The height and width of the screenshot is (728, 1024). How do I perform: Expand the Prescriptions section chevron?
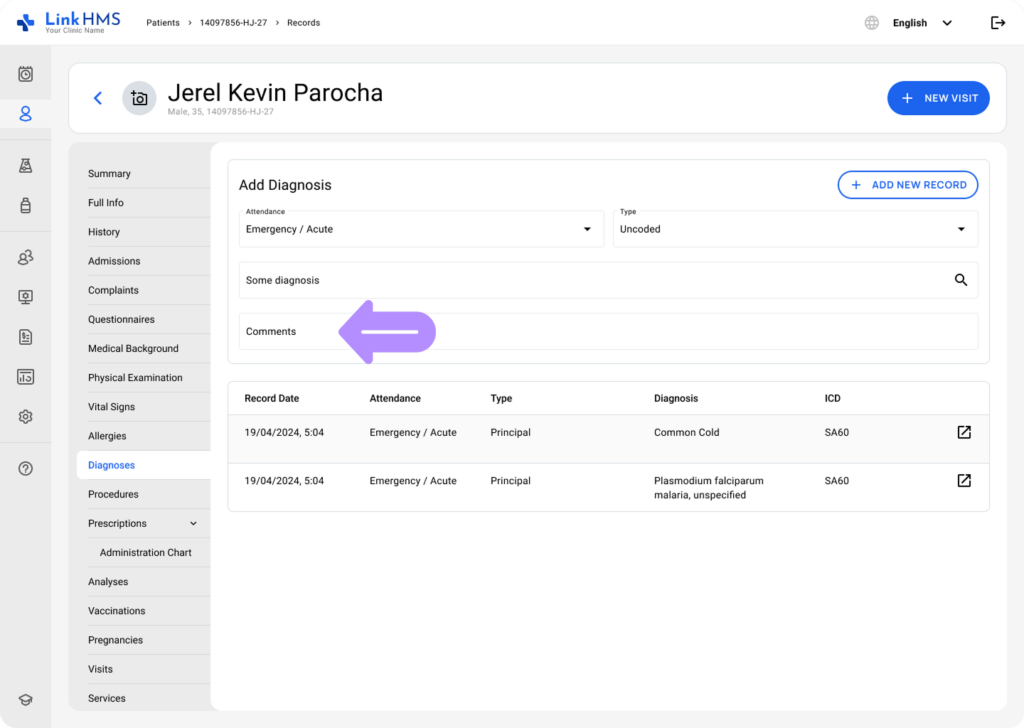click(x=195, y=523)
